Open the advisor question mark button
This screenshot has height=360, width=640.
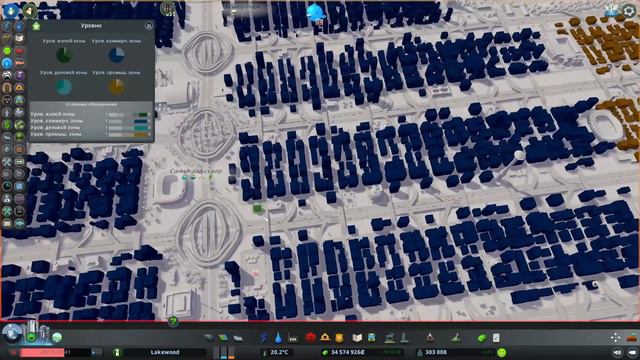[x=173, y=322]
